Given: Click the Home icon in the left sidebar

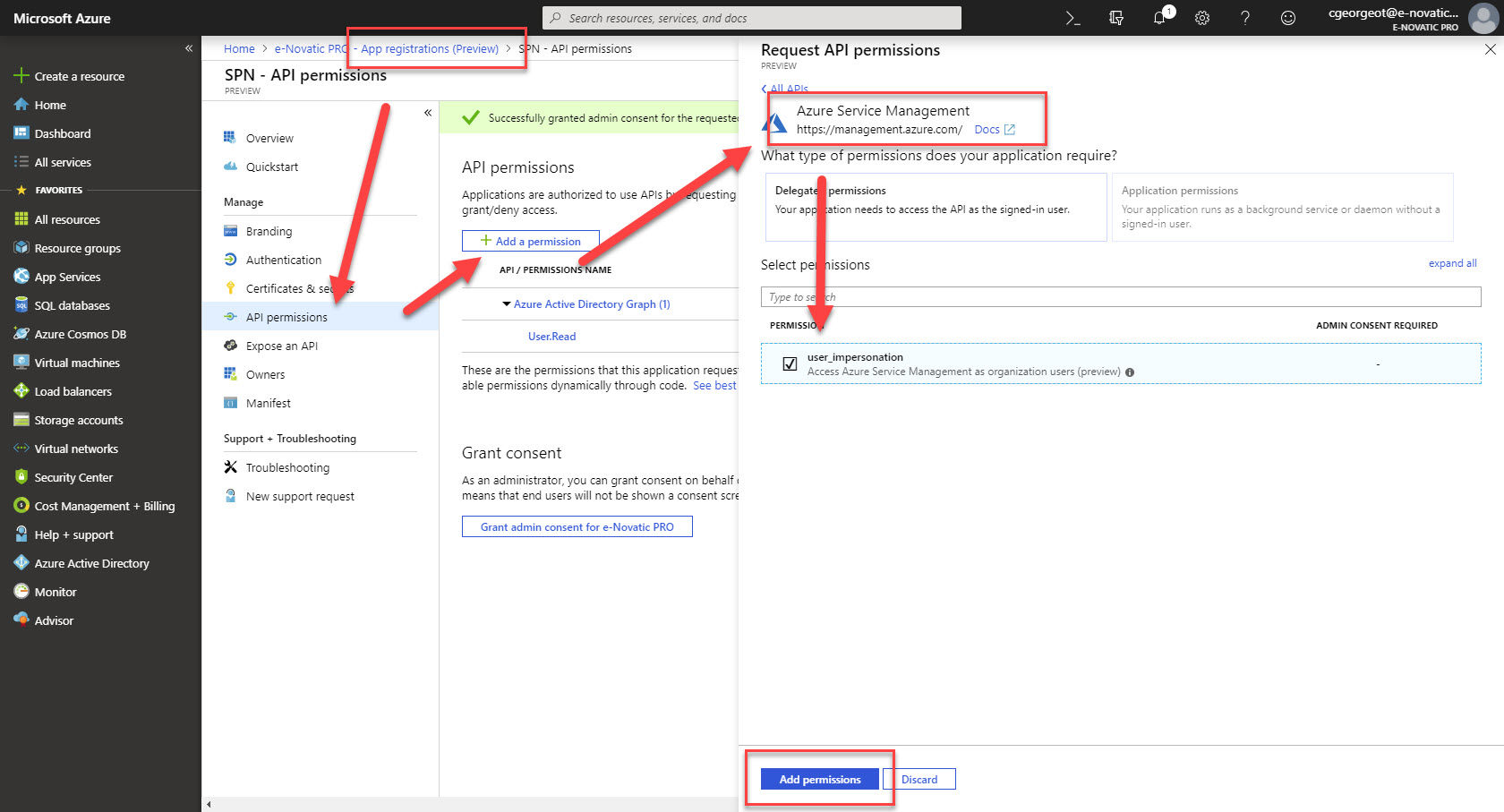Looking at the screenshot, I should pos(21,105).
